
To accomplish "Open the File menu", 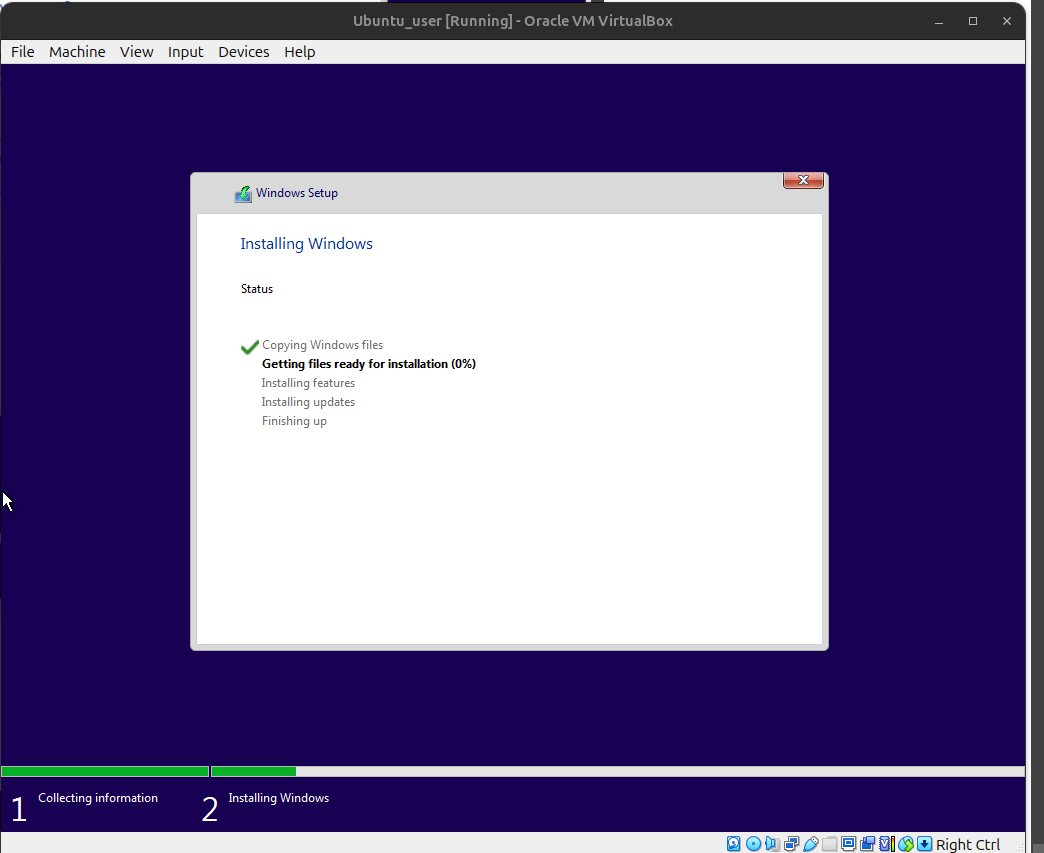I will [x=23, y=52].
